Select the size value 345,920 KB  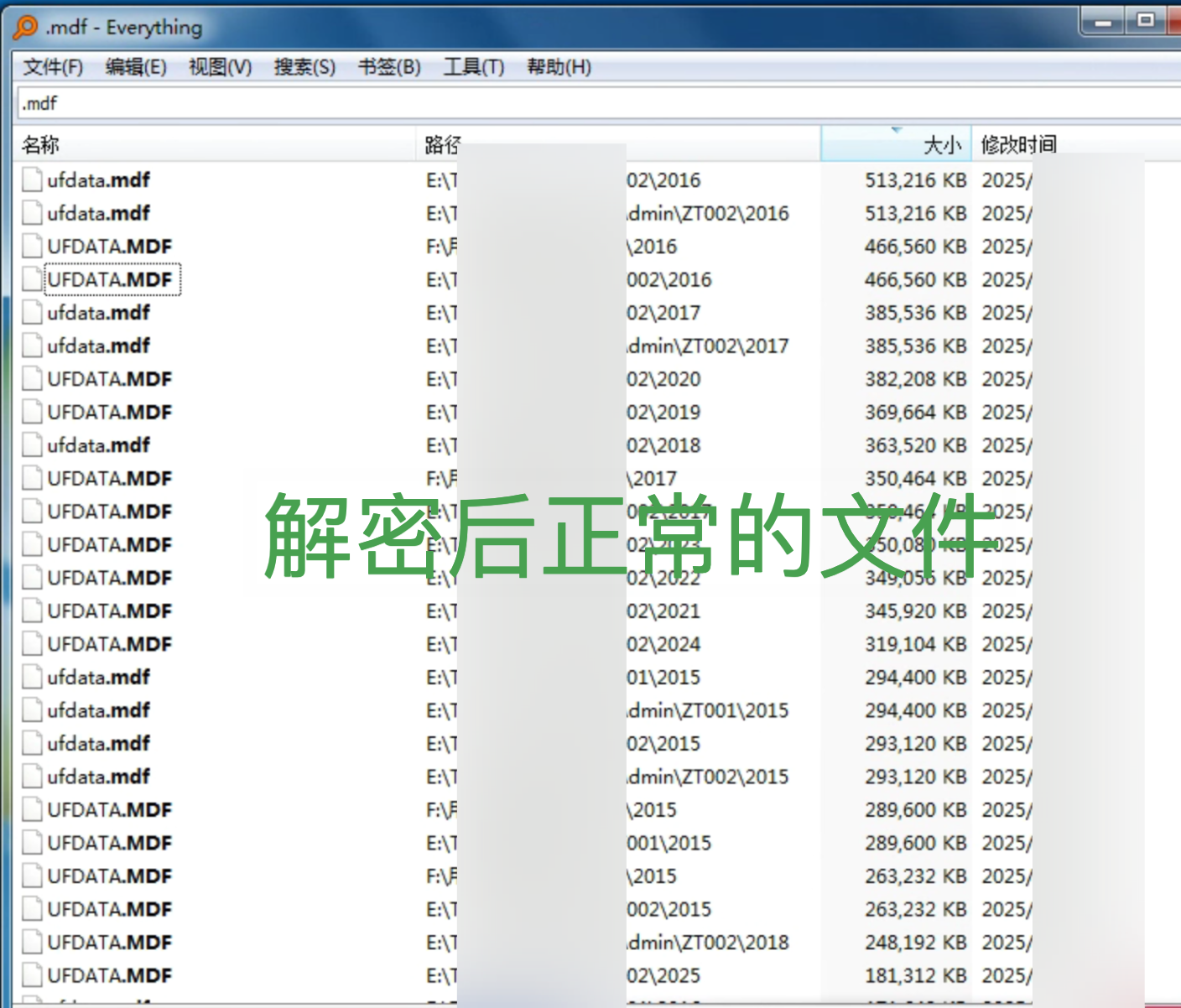(x=916, y=611)
